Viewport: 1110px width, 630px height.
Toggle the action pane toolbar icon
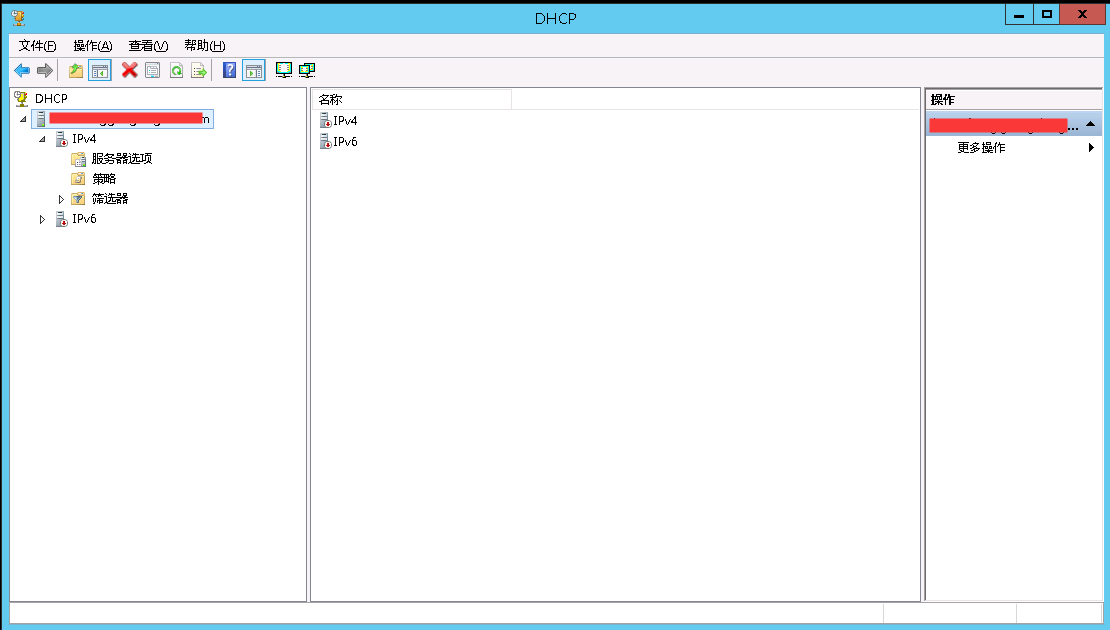point(253,70)
